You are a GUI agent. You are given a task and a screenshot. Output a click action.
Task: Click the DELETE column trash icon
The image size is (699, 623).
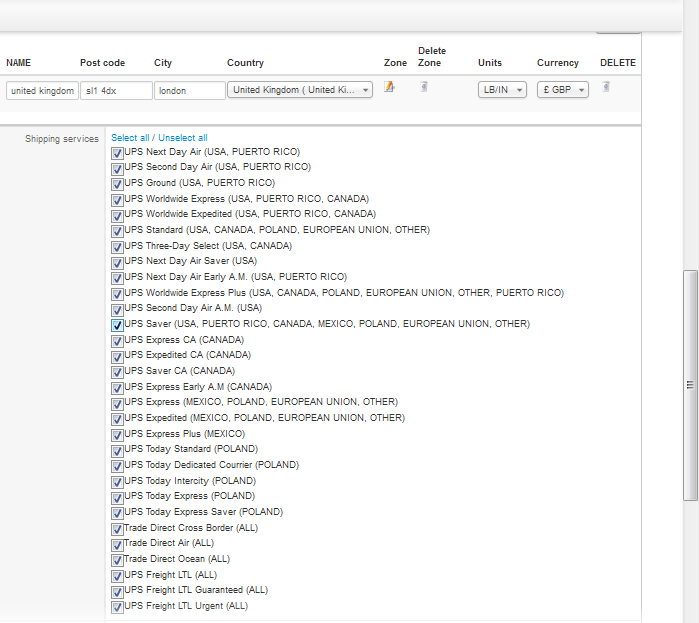pos(606,87)
